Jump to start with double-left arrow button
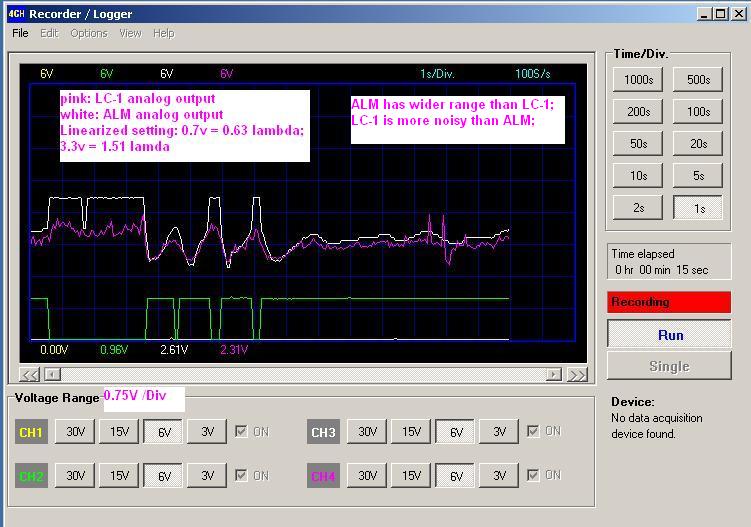The width and height of the screenshot is (751, 527). click(30, 375)
